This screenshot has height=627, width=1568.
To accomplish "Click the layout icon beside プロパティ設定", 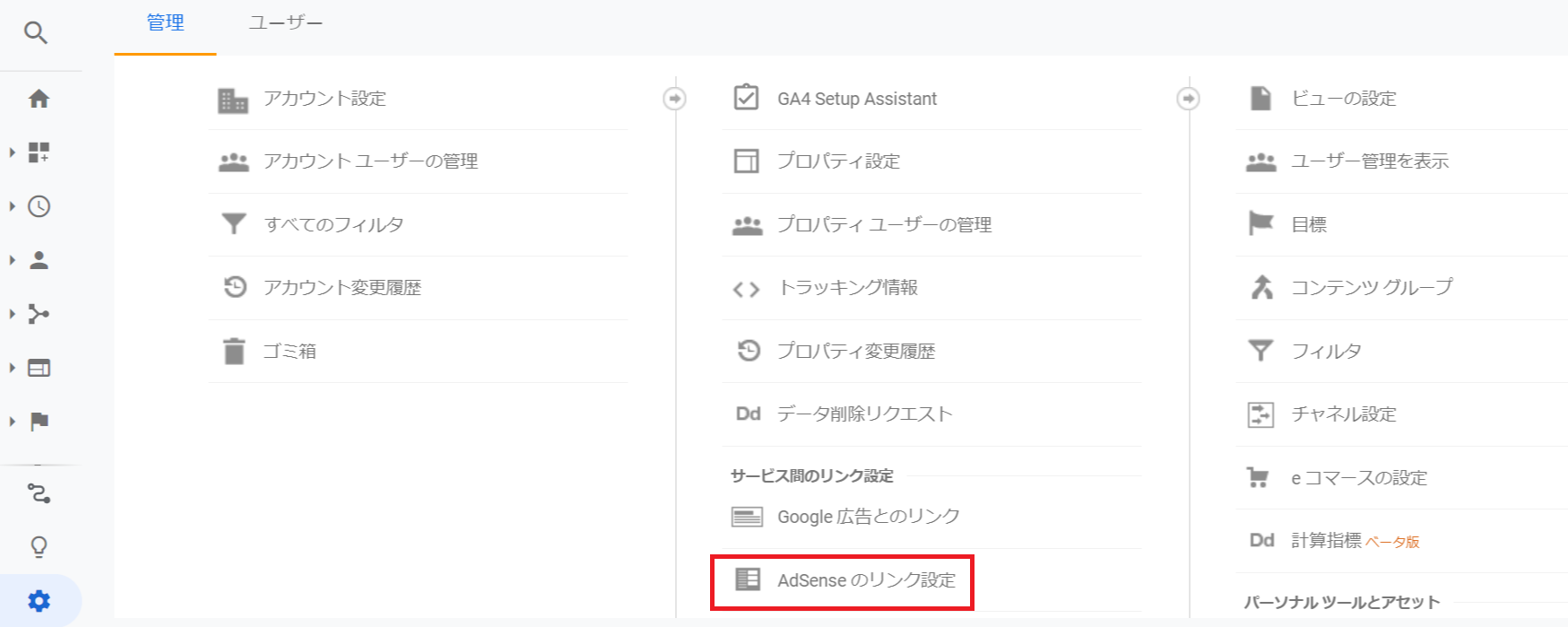I will (x=746, y=161).
